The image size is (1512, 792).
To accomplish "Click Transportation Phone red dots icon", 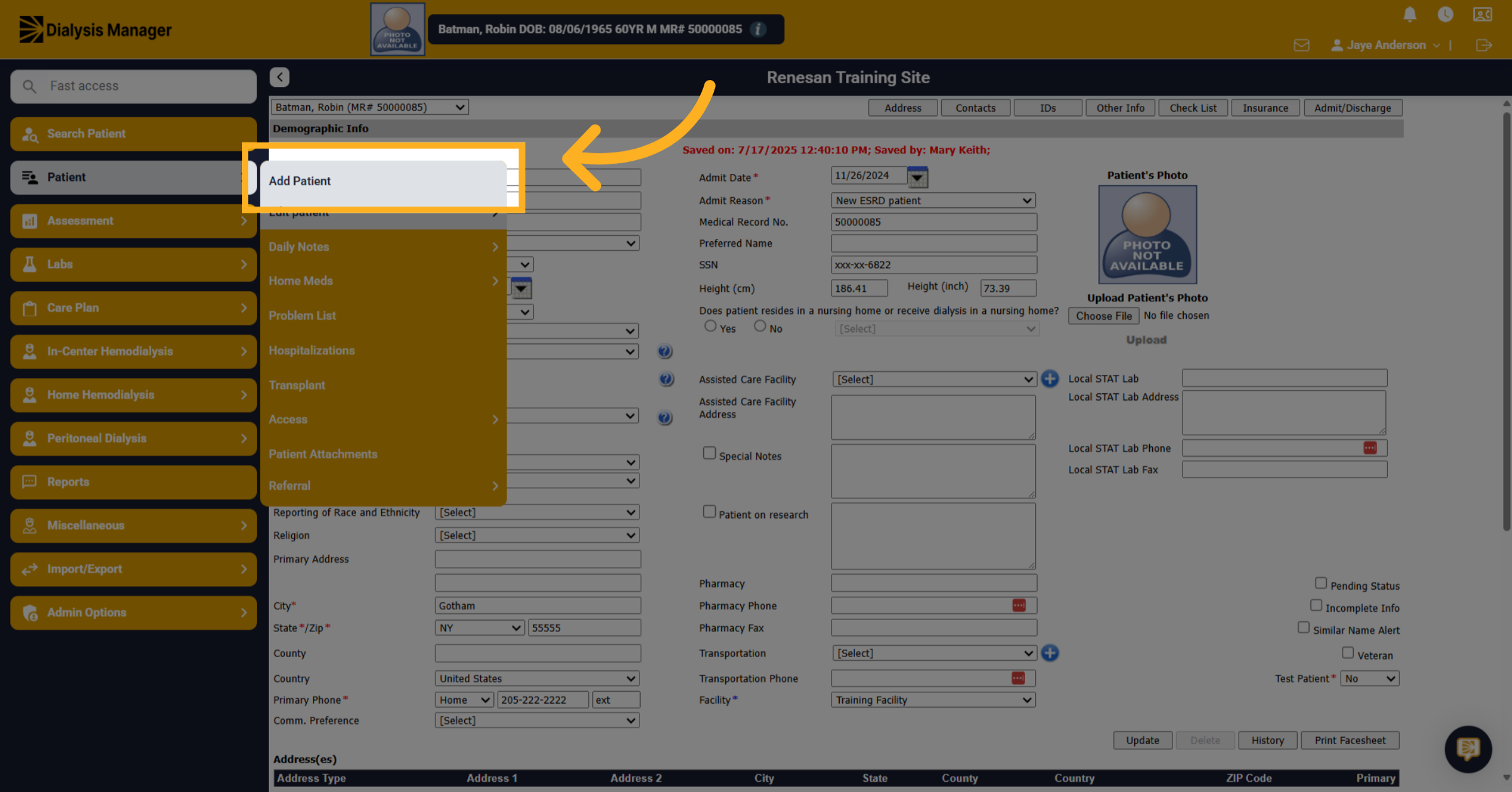I will click(1018, 678).
